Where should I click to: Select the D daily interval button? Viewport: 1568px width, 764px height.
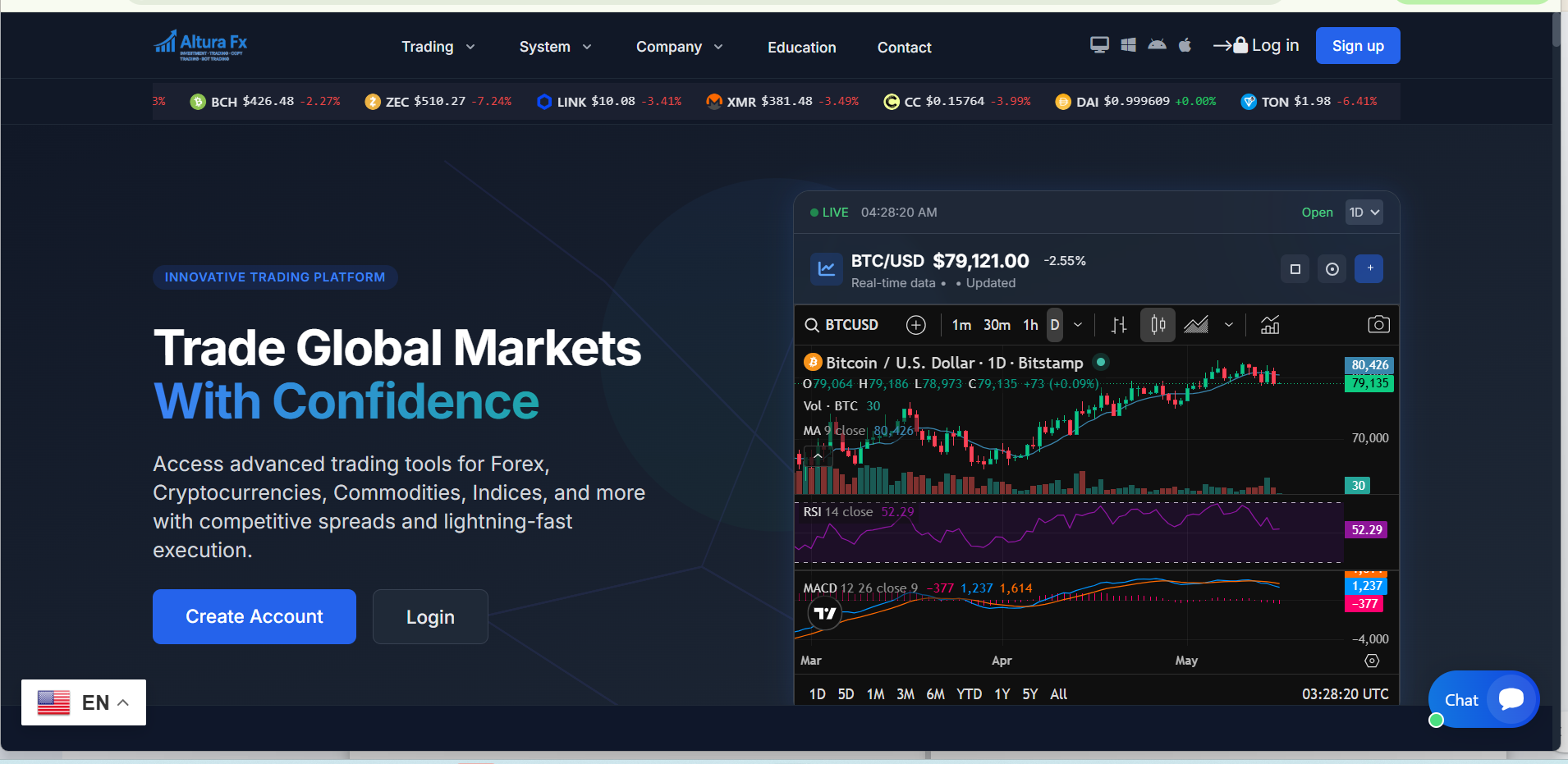tap(1055, 325)
